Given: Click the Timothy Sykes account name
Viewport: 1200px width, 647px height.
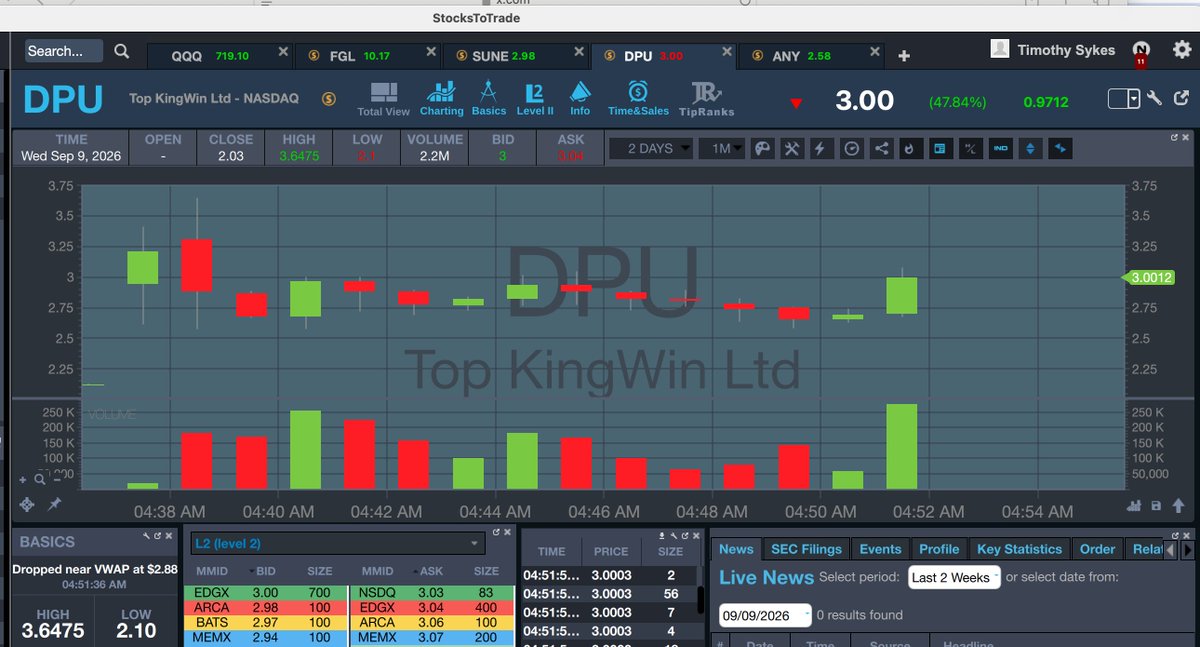Looking at the screenshot, I should [1066, 50].
